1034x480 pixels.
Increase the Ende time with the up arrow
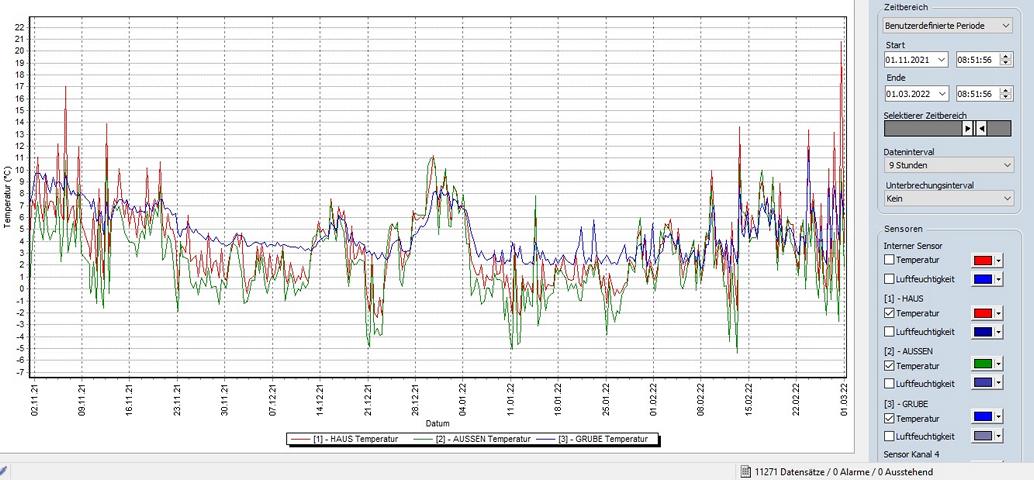tap(1005, 91)
